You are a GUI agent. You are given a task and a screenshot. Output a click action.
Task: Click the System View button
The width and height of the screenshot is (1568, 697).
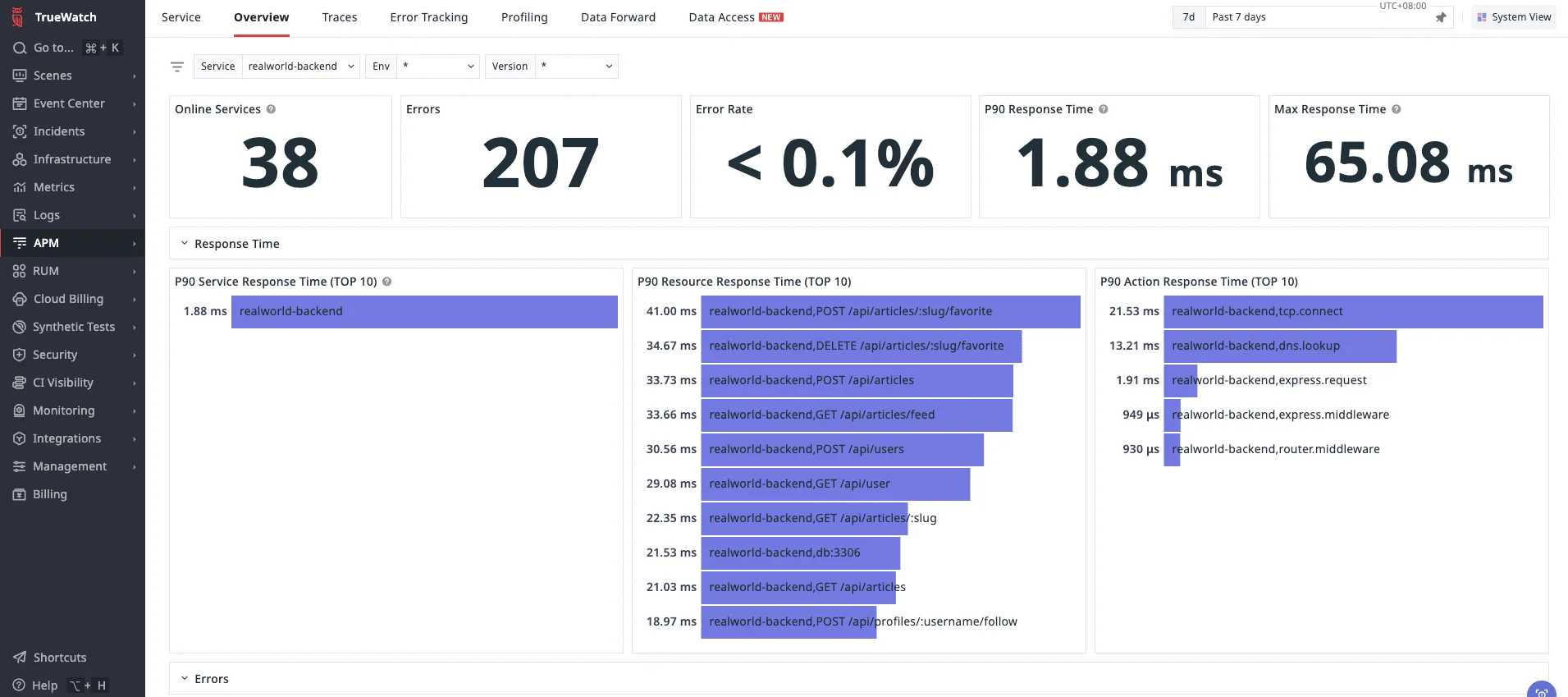[1514, 17]
